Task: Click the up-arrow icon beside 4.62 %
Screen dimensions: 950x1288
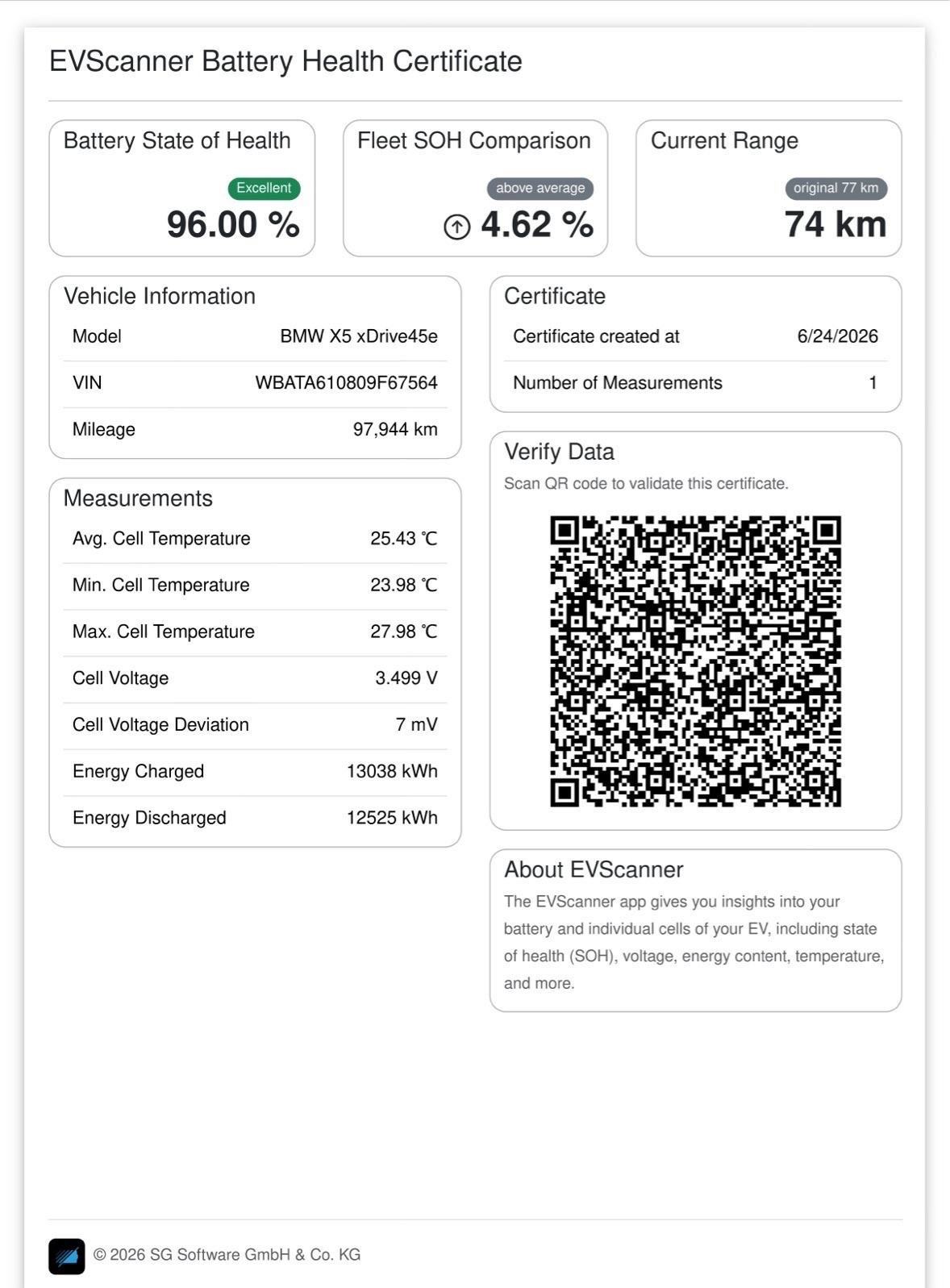Action: 457,227
